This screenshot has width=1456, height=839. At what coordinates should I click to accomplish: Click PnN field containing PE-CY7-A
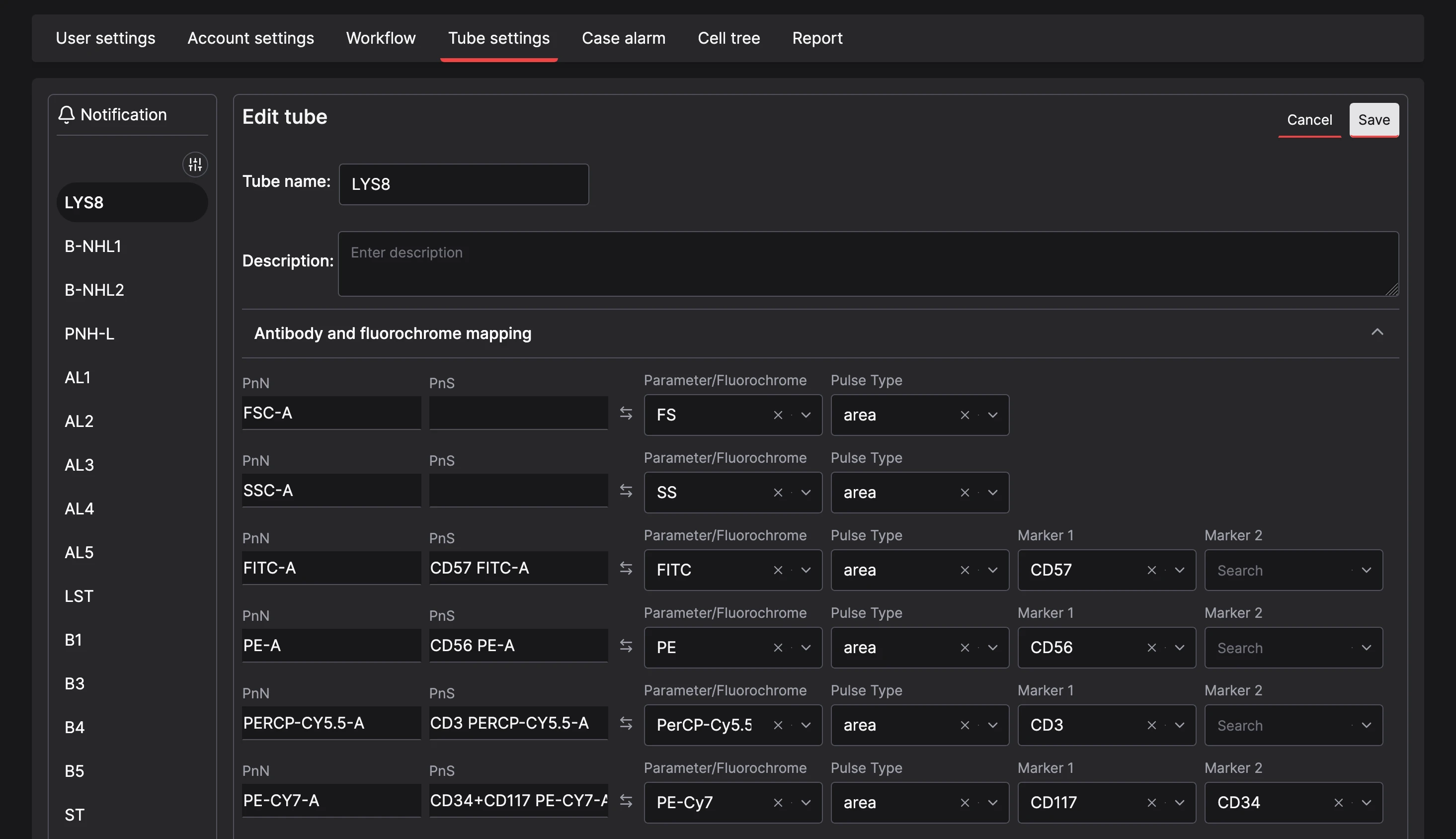[331, 800]
